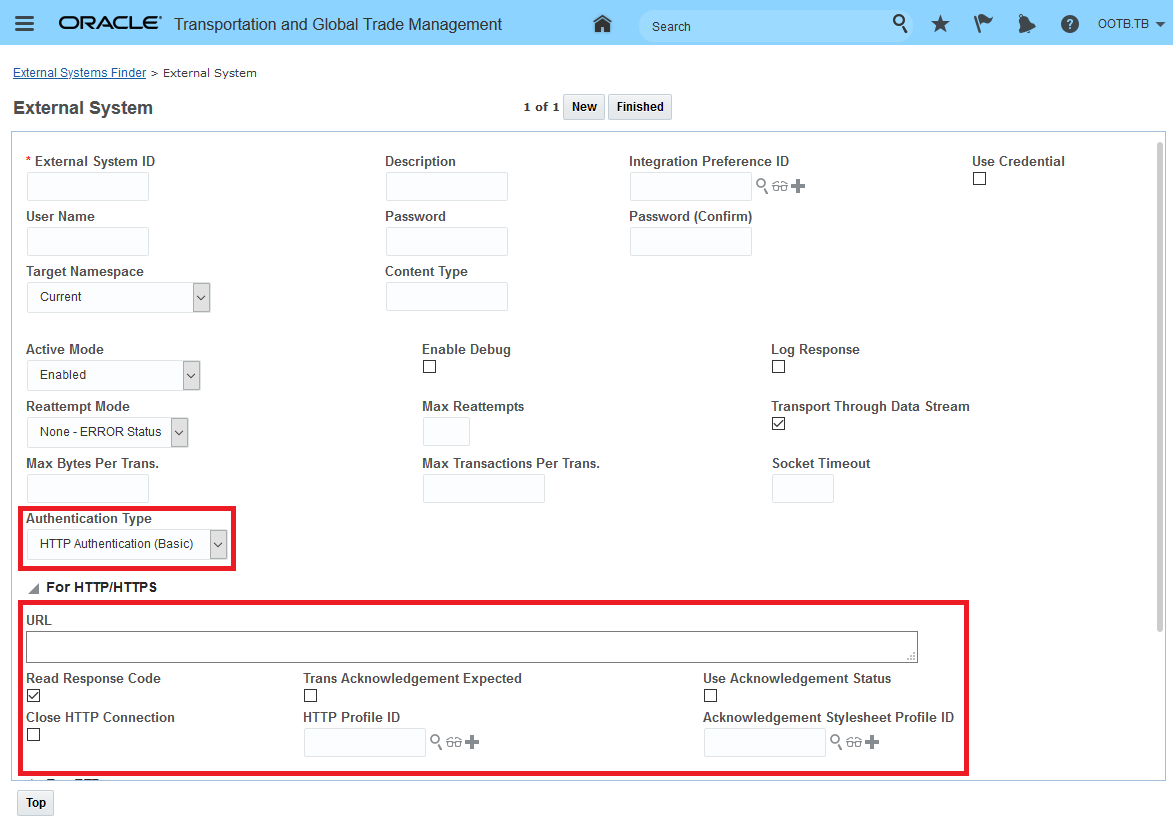
Task: Focus the Integration Preference ID field
Action: point(690,186)
